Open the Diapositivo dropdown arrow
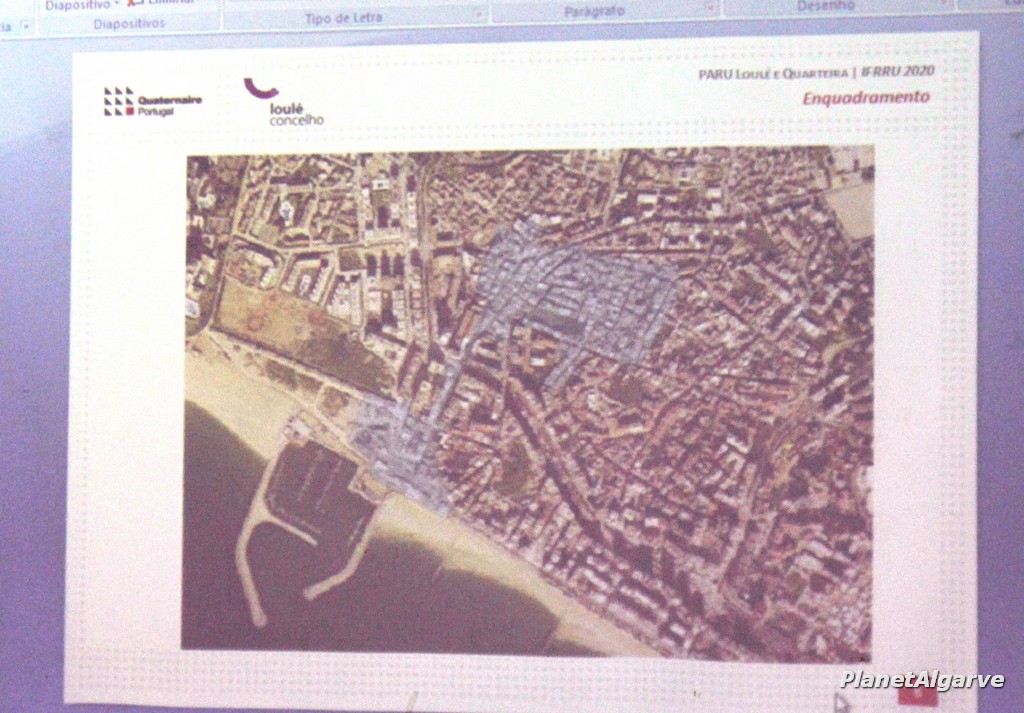 point(115,5)
